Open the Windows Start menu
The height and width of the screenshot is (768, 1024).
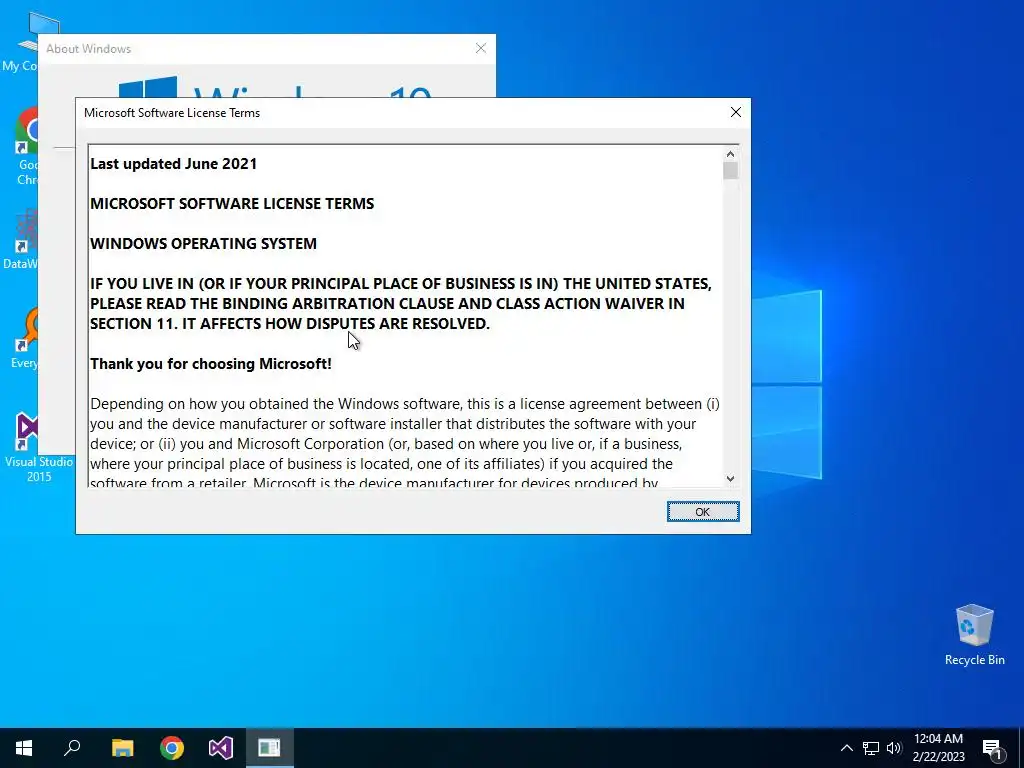24,748
